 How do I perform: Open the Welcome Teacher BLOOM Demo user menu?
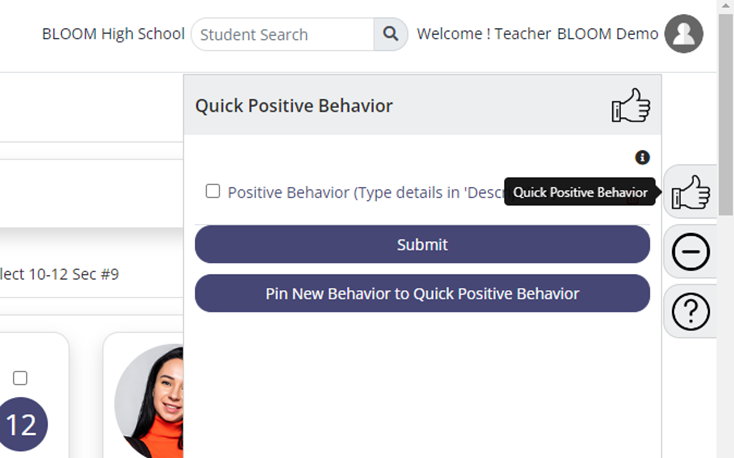[537, 34]
